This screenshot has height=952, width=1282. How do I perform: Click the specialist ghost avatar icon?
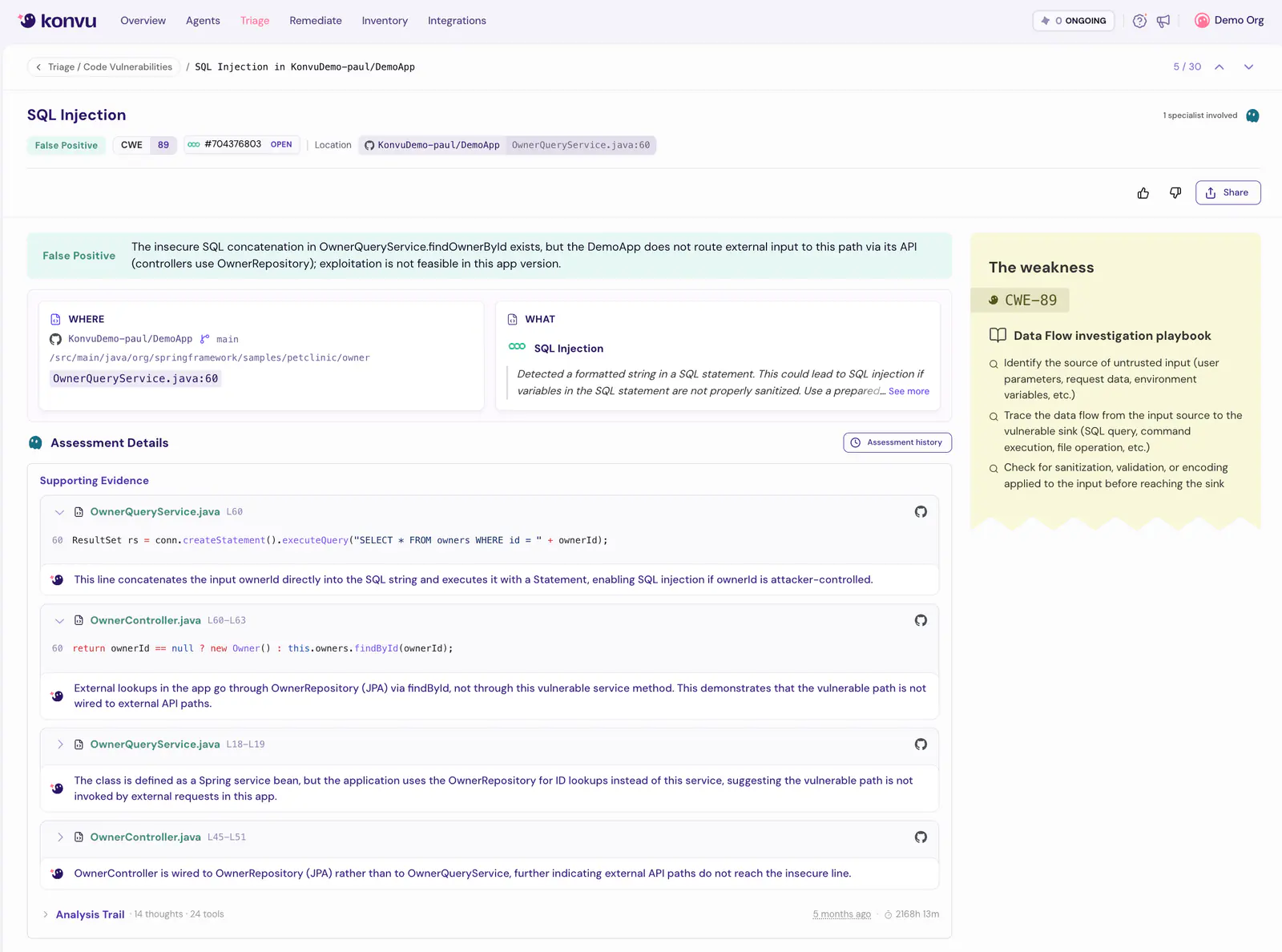click(x=1252, y=116)
